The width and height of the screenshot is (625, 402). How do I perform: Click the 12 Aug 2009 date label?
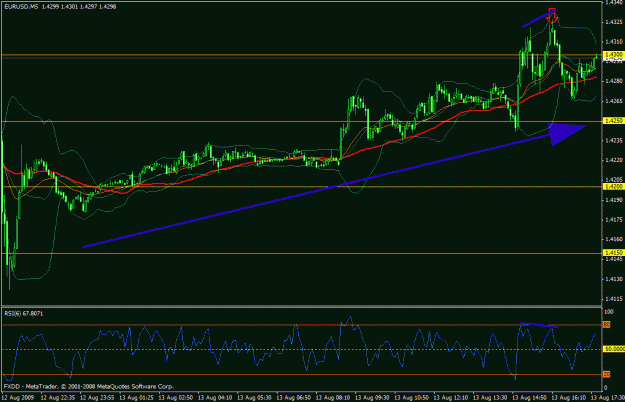tap(18, 398)
